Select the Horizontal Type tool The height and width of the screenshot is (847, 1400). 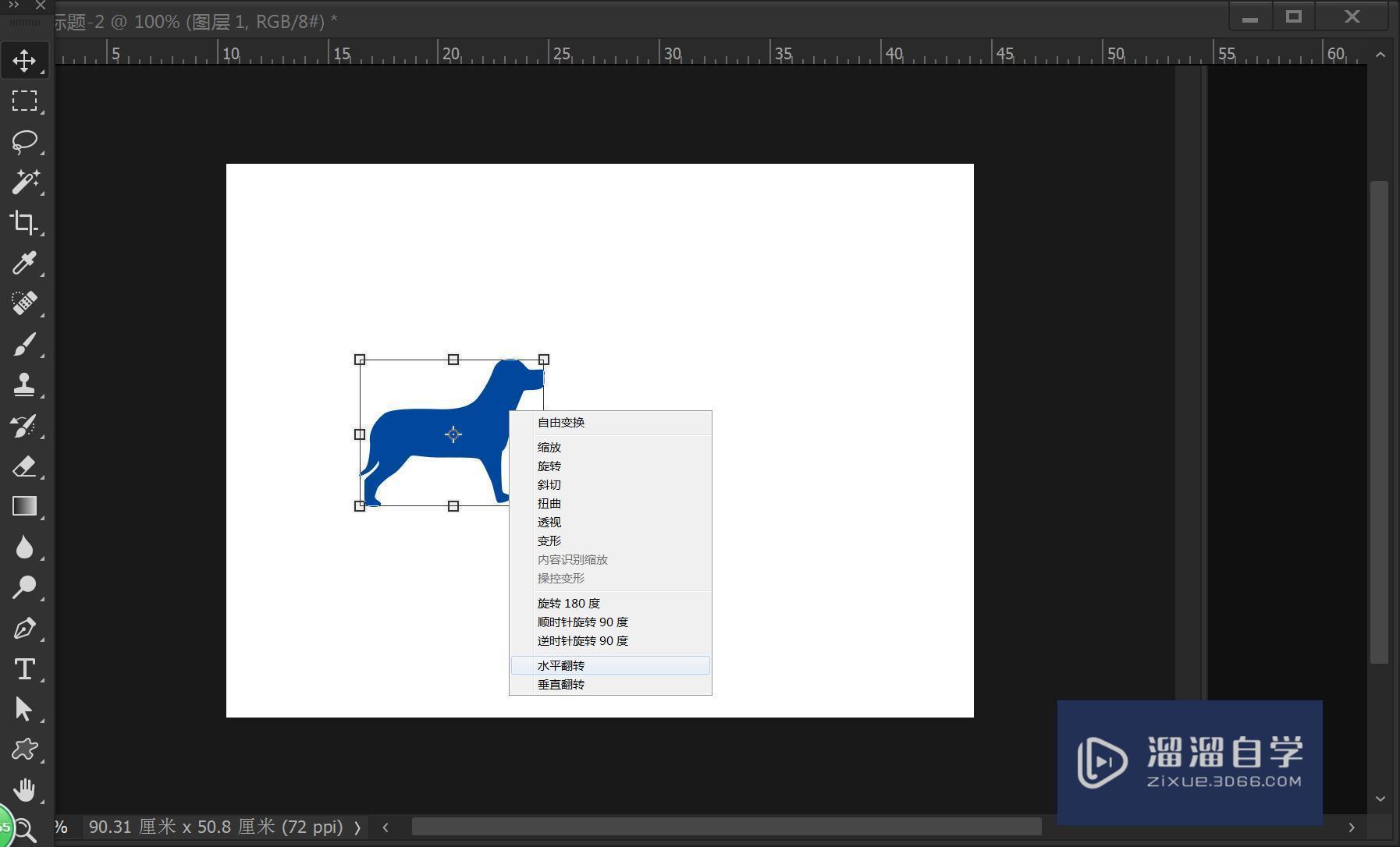[26, 668]
